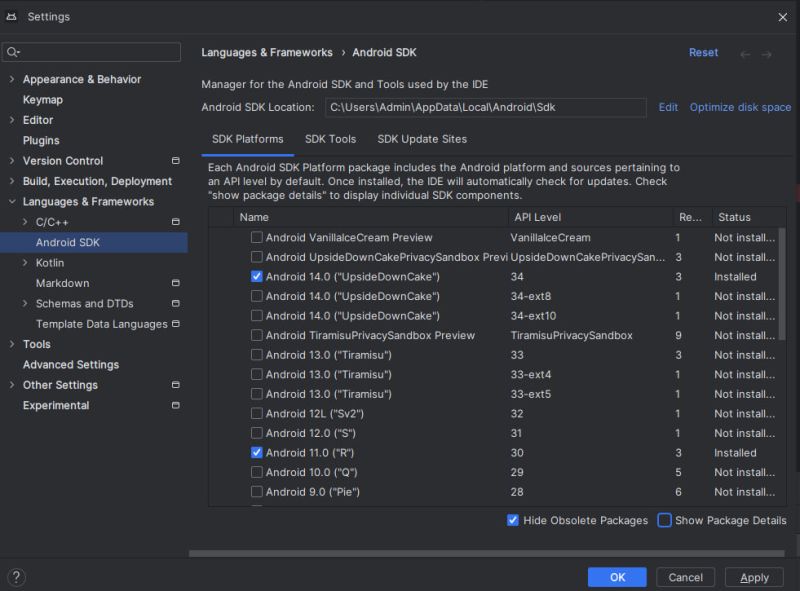Click the project-settings icon next to Version Control
800x591 pixels.
click(176, 160)
